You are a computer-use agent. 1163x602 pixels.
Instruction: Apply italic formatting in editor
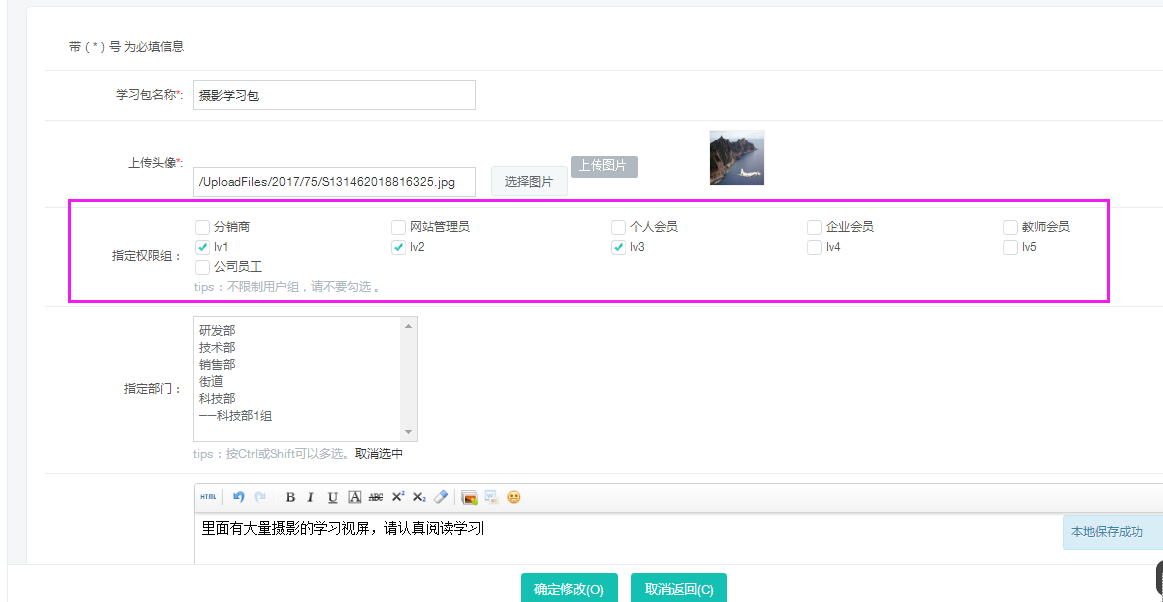pyautogui.click(x=311, y=497)
